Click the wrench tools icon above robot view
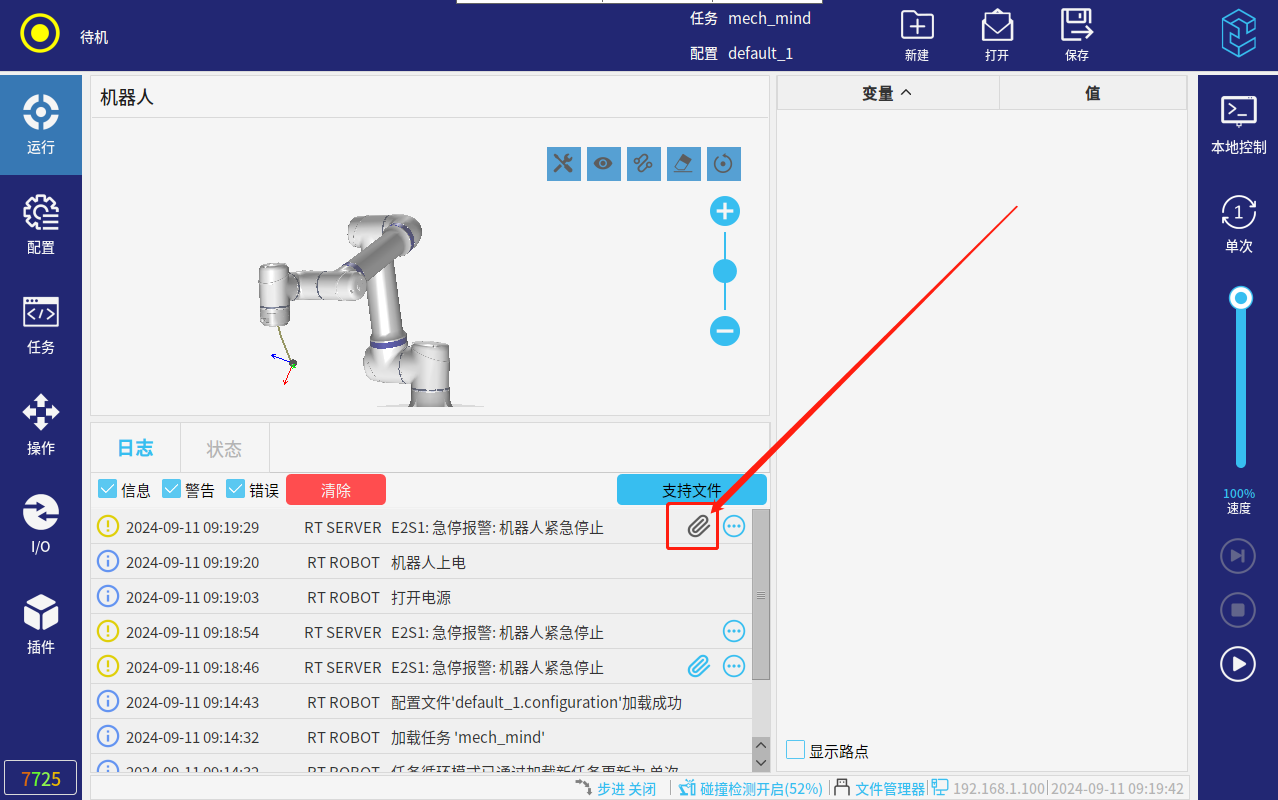The image size is (1278, 800). (564, 164)
